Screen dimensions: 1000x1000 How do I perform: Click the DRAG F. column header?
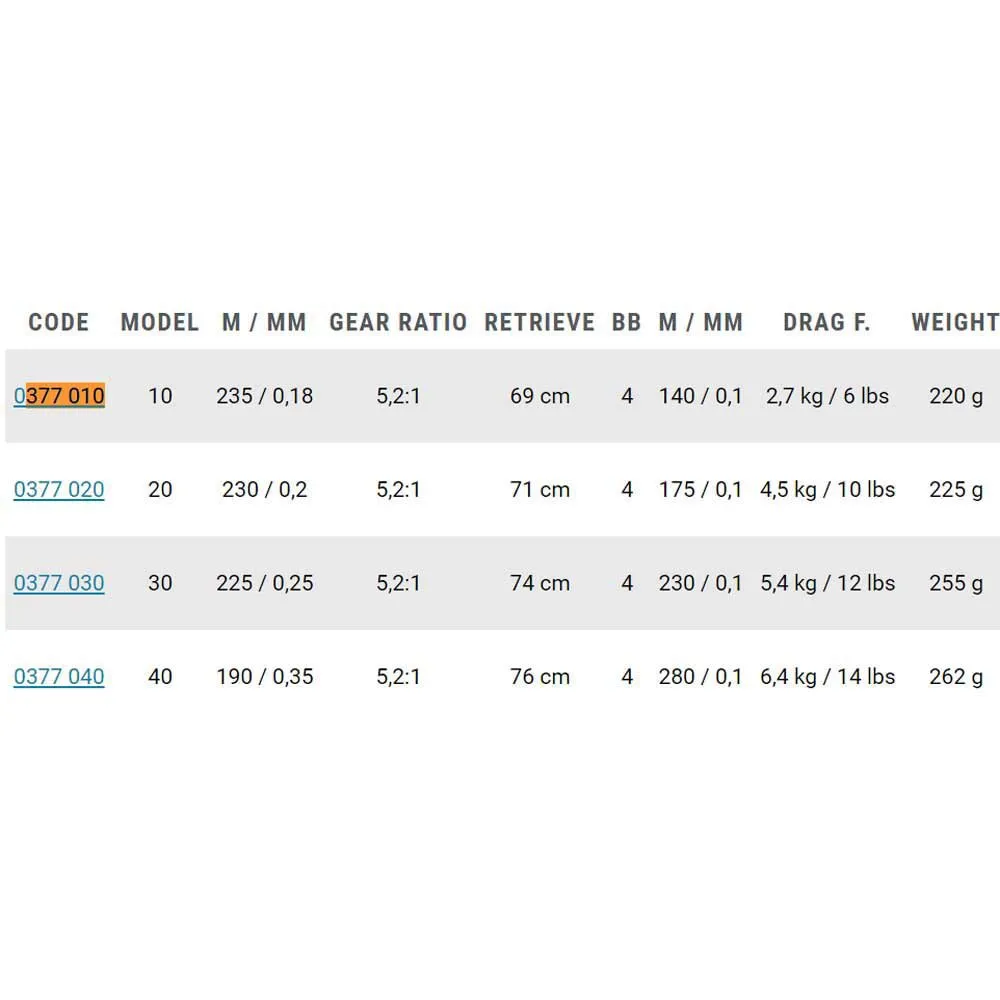(x=827, y=322)
